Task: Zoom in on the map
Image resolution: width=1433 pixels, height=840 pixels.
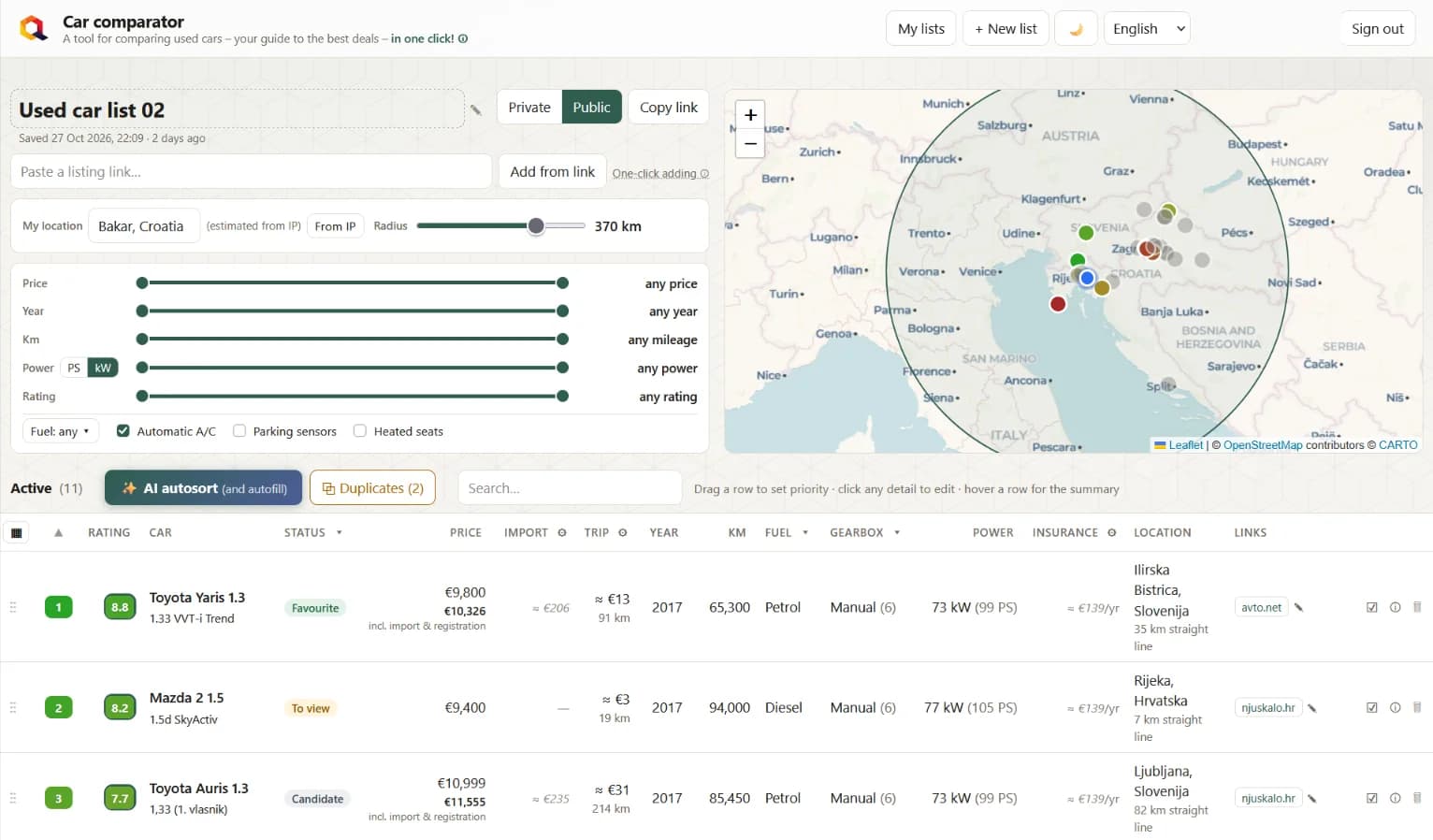Action: tap(750, 115)
